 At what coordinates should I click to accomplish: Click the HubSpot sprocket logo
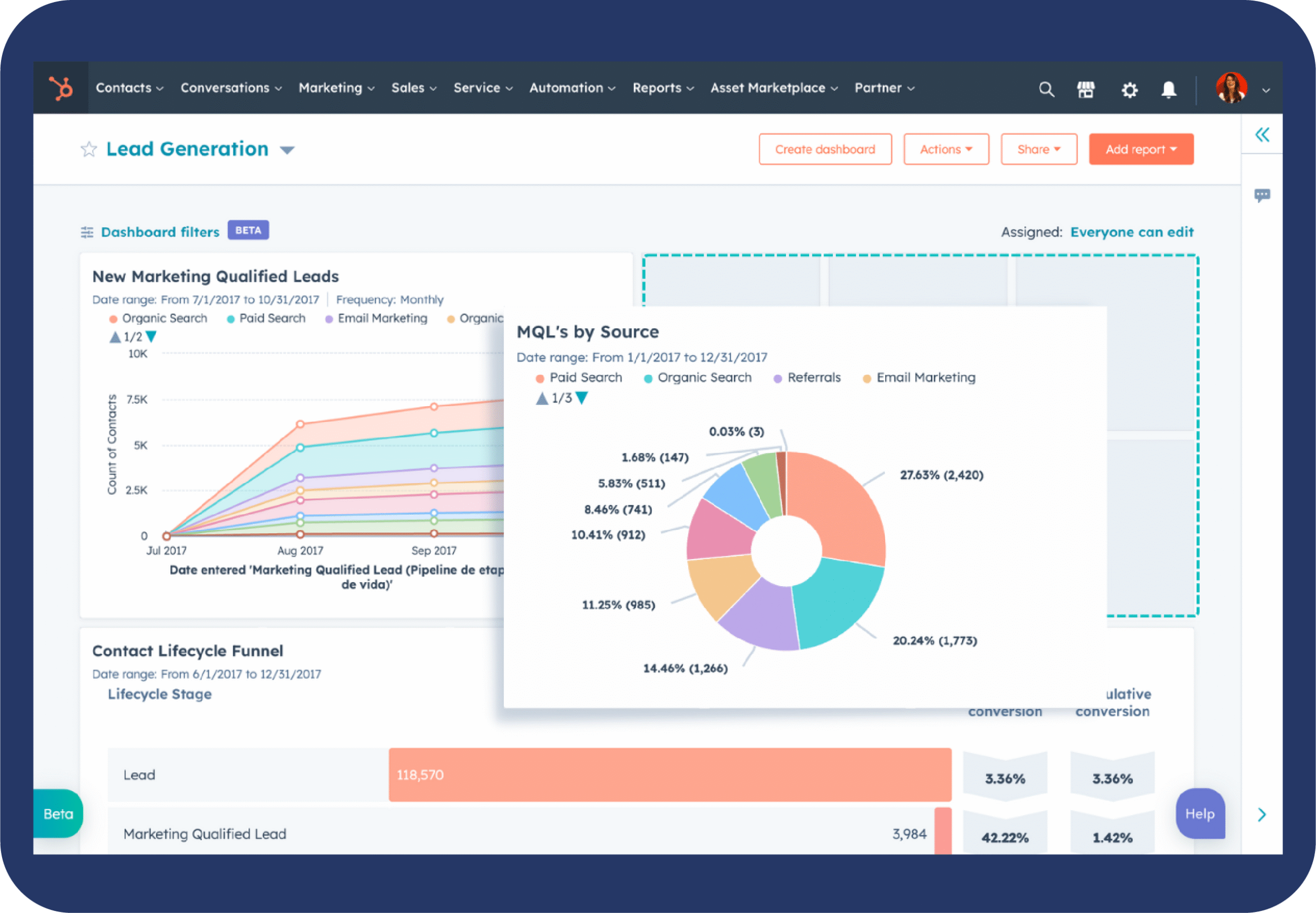point(61,88)
